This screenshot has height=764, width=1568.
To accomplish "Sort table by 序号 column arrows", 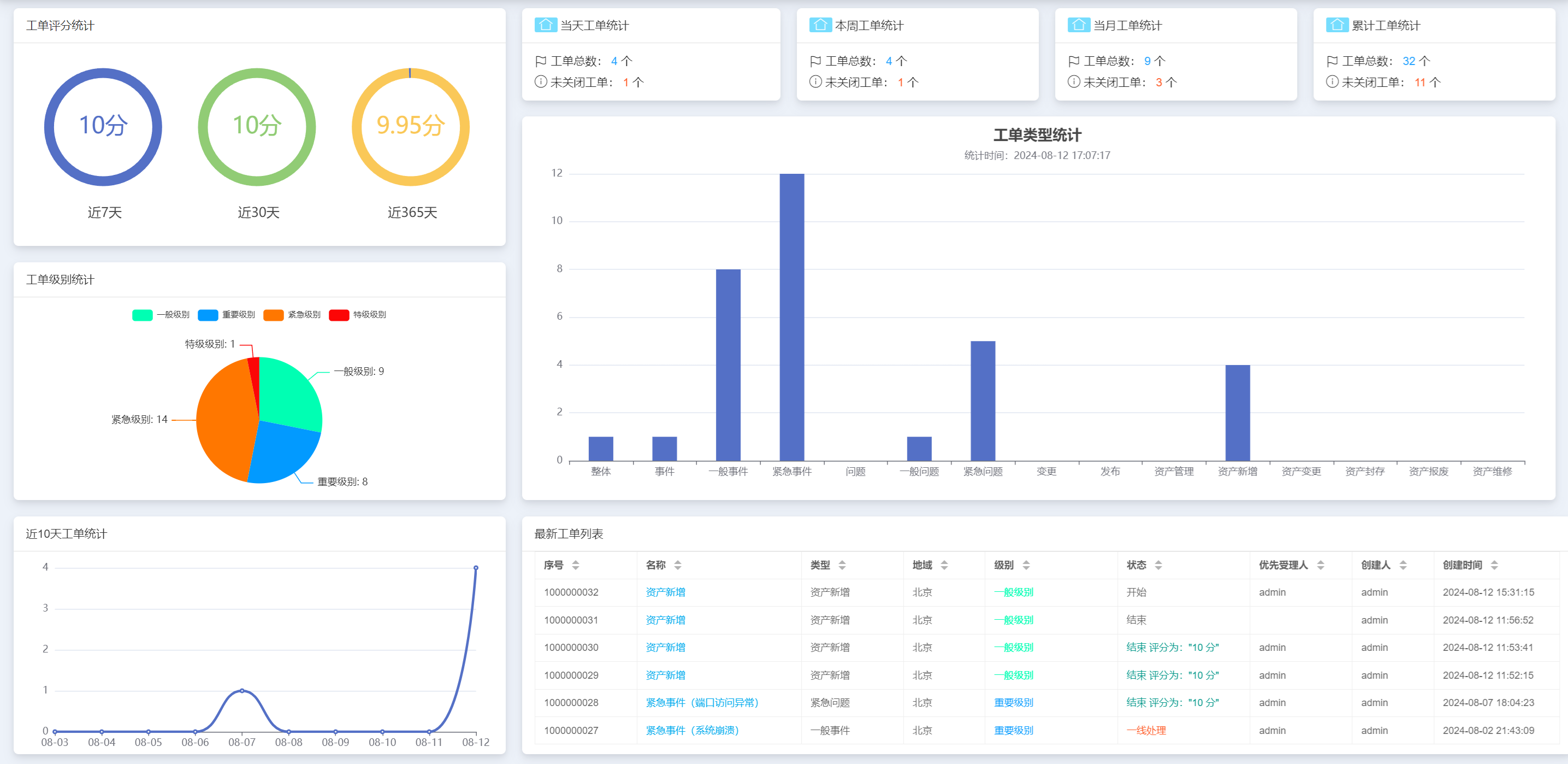I will 575,566.
